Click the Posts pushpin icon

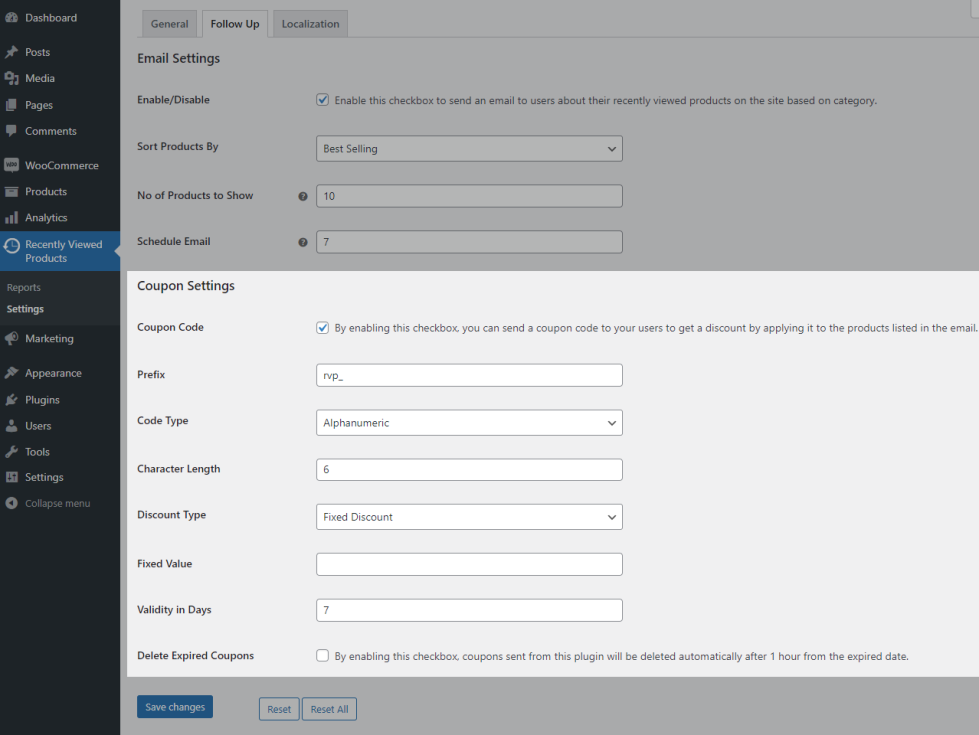click(x=11, y=52)
